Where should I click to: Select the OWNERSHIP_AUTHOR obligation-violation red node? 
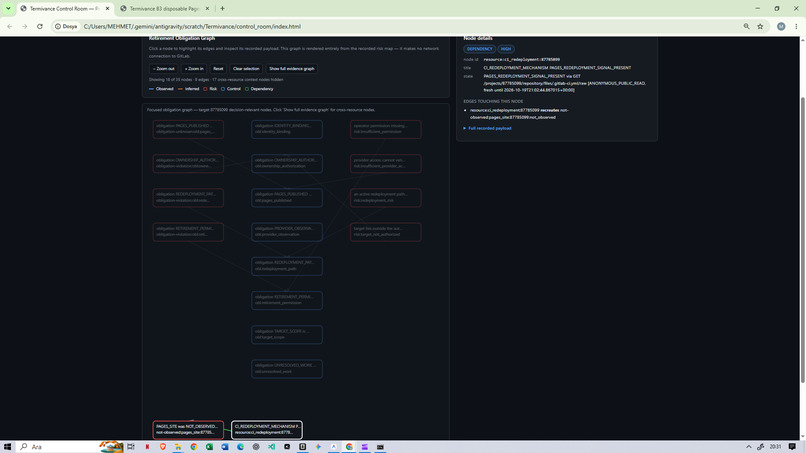[188, 163]
